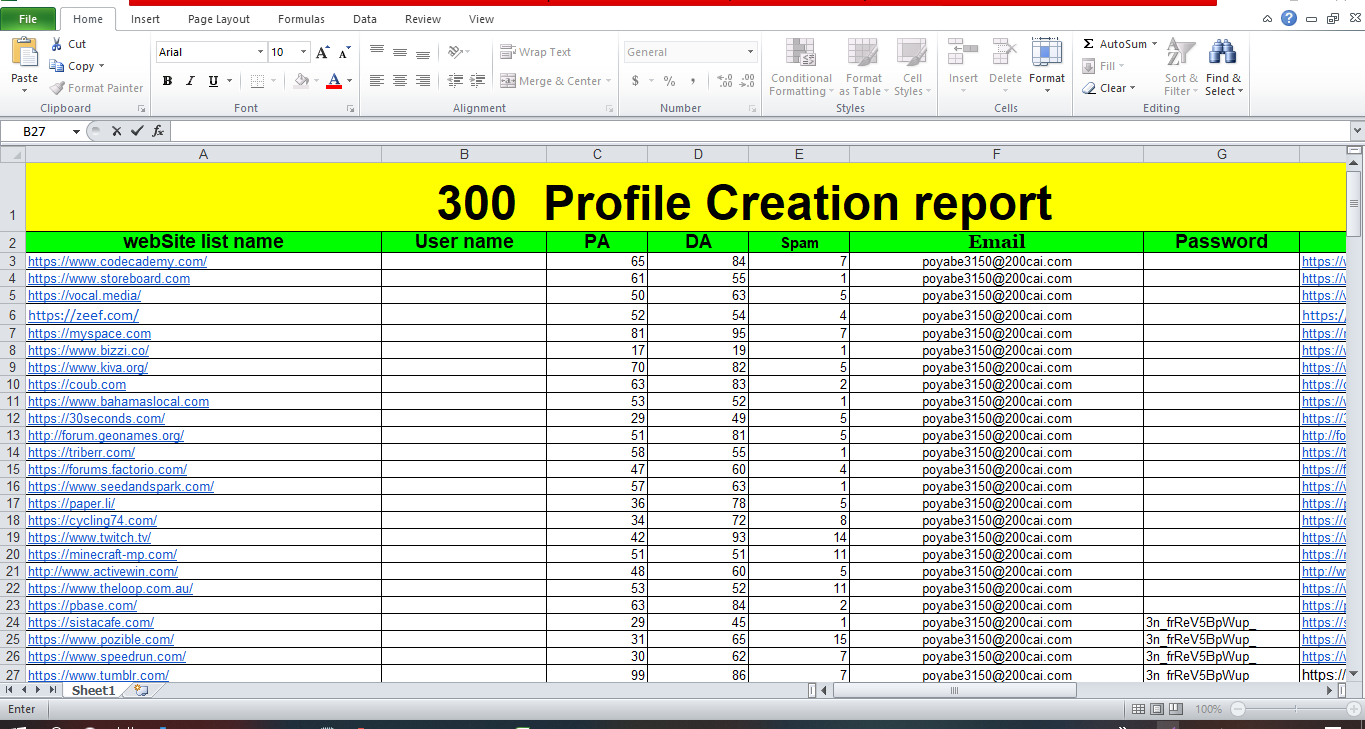Screen dimensions: 1365x729
Task: Click the Merge & Center icon
Action: point(548,80)
